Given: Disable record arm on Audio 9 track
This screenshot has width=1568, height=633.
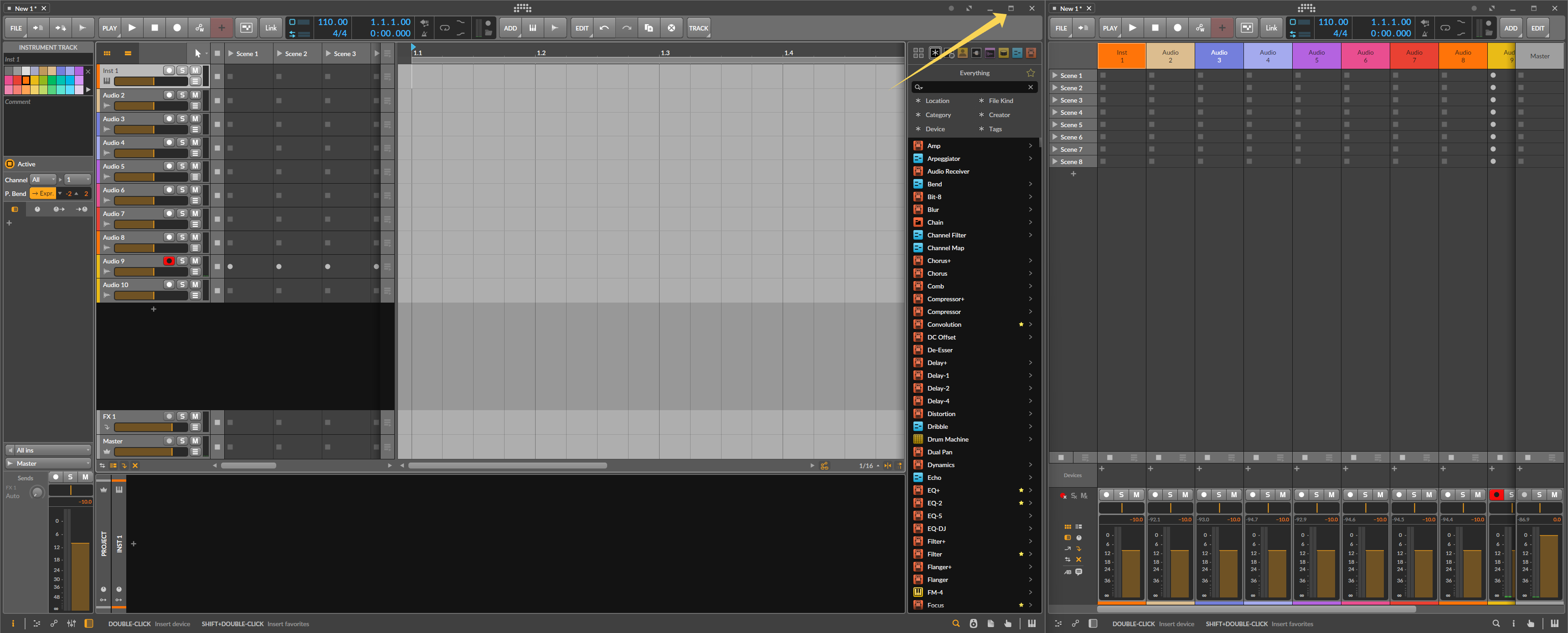Looking at the screenshot, I should (169, 261).
